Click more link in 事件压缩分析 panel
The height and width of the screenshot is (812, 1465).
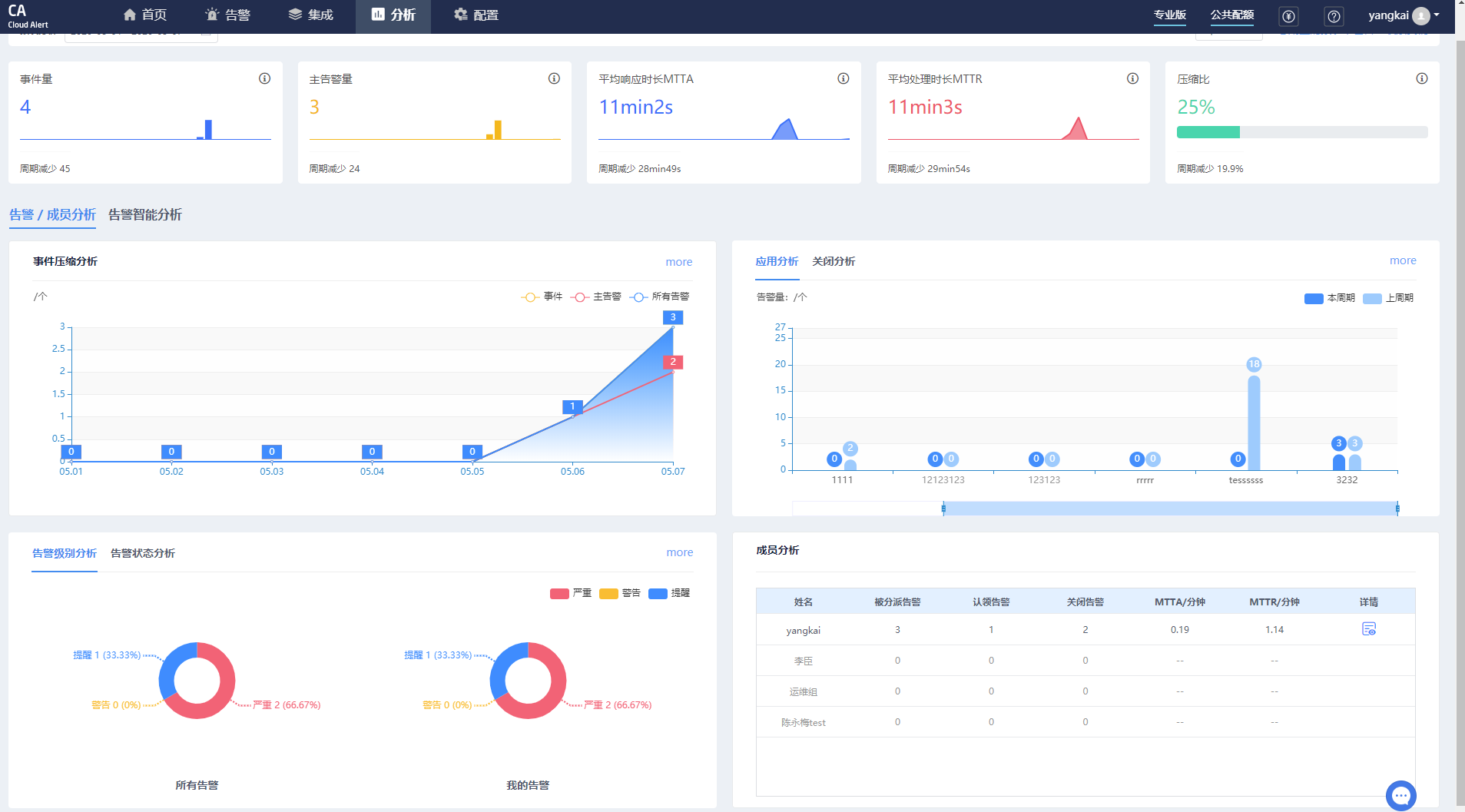pos(679,262)
